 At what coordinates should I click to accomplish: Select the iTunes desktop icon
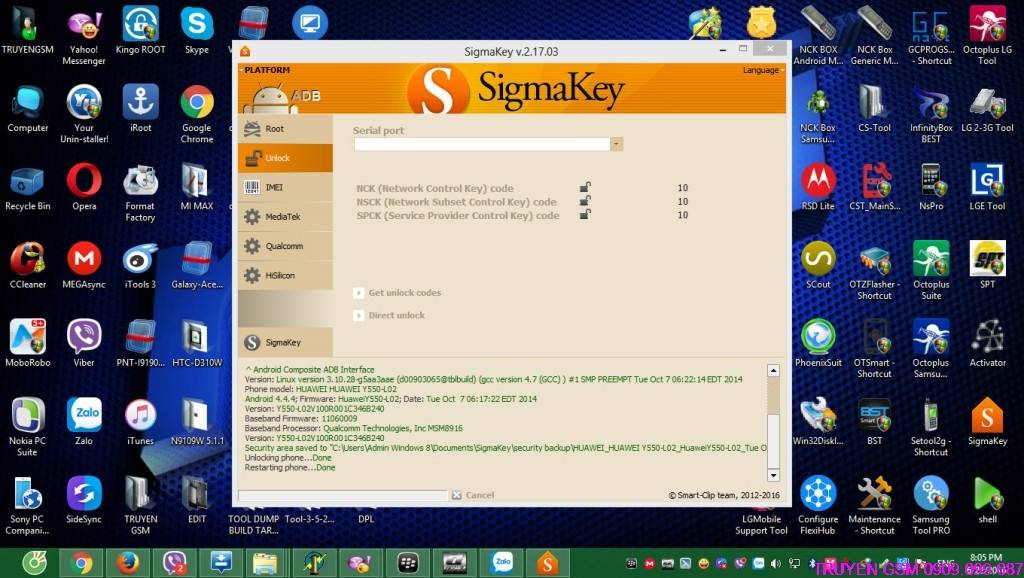pyautogui.click(x=140, y=424)
